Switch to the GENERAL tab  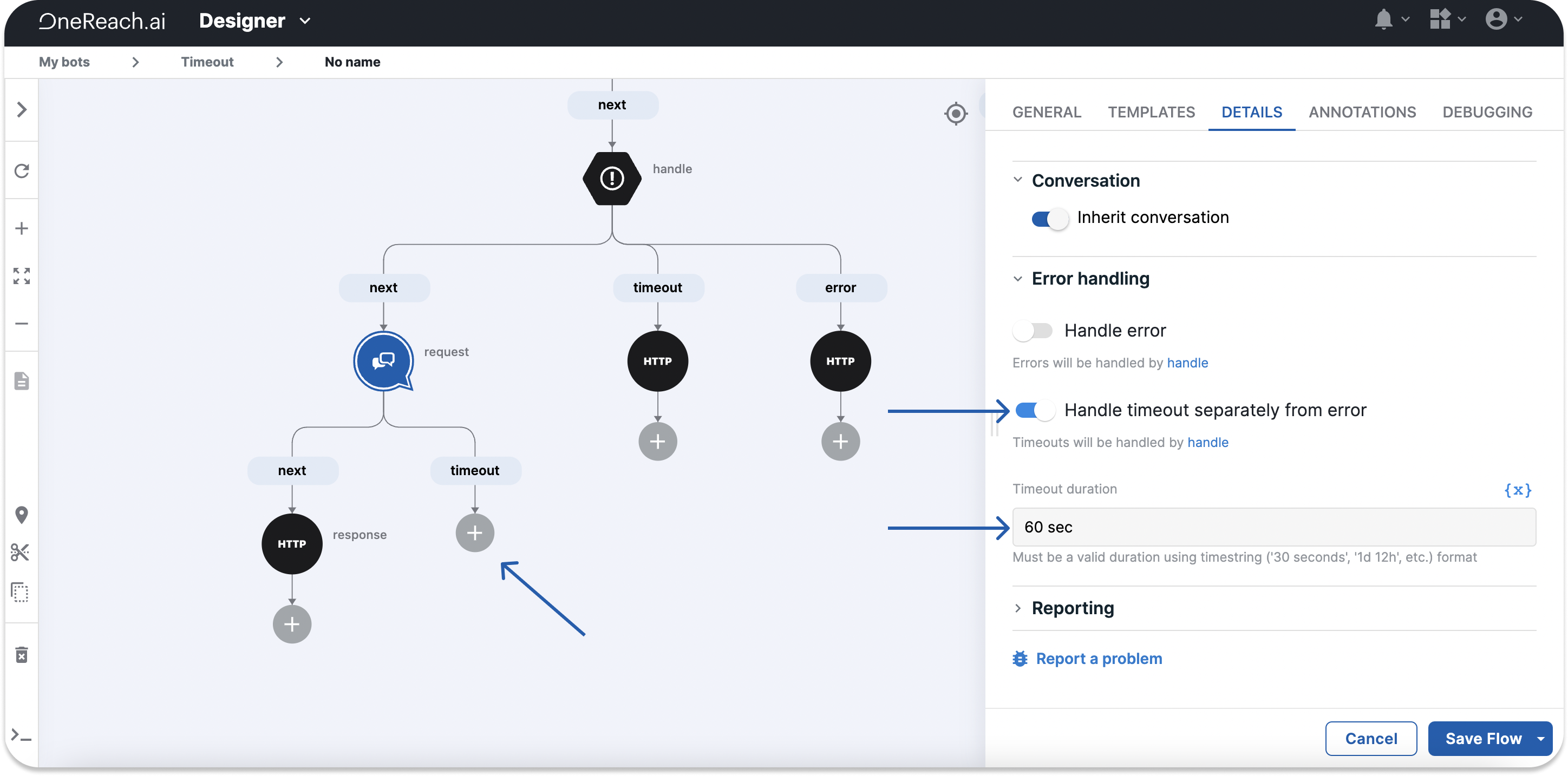pyautogui.click(x=1047, y=112)
